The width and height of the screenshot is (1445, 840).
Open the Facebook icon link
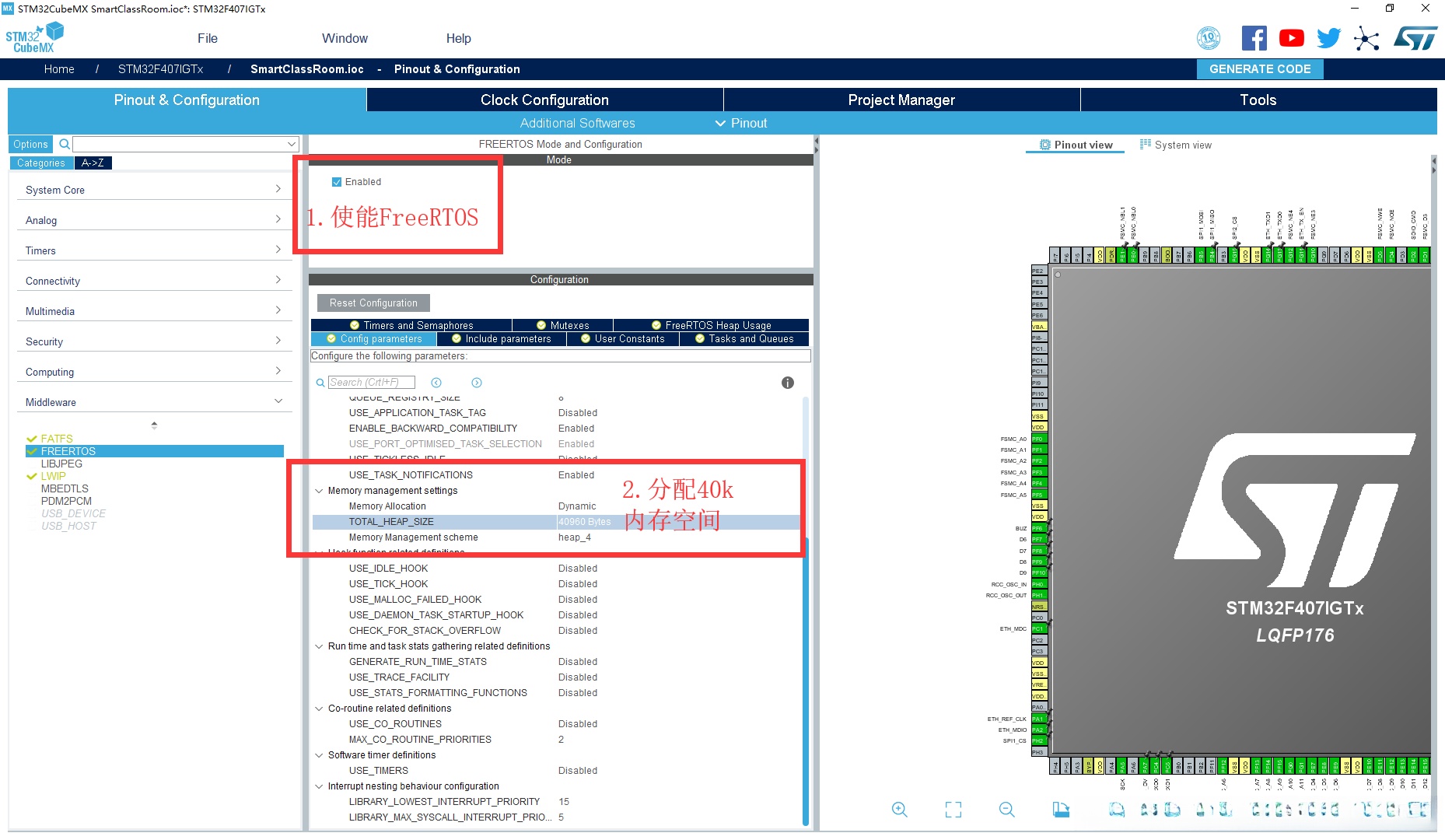pos(1254,38)
